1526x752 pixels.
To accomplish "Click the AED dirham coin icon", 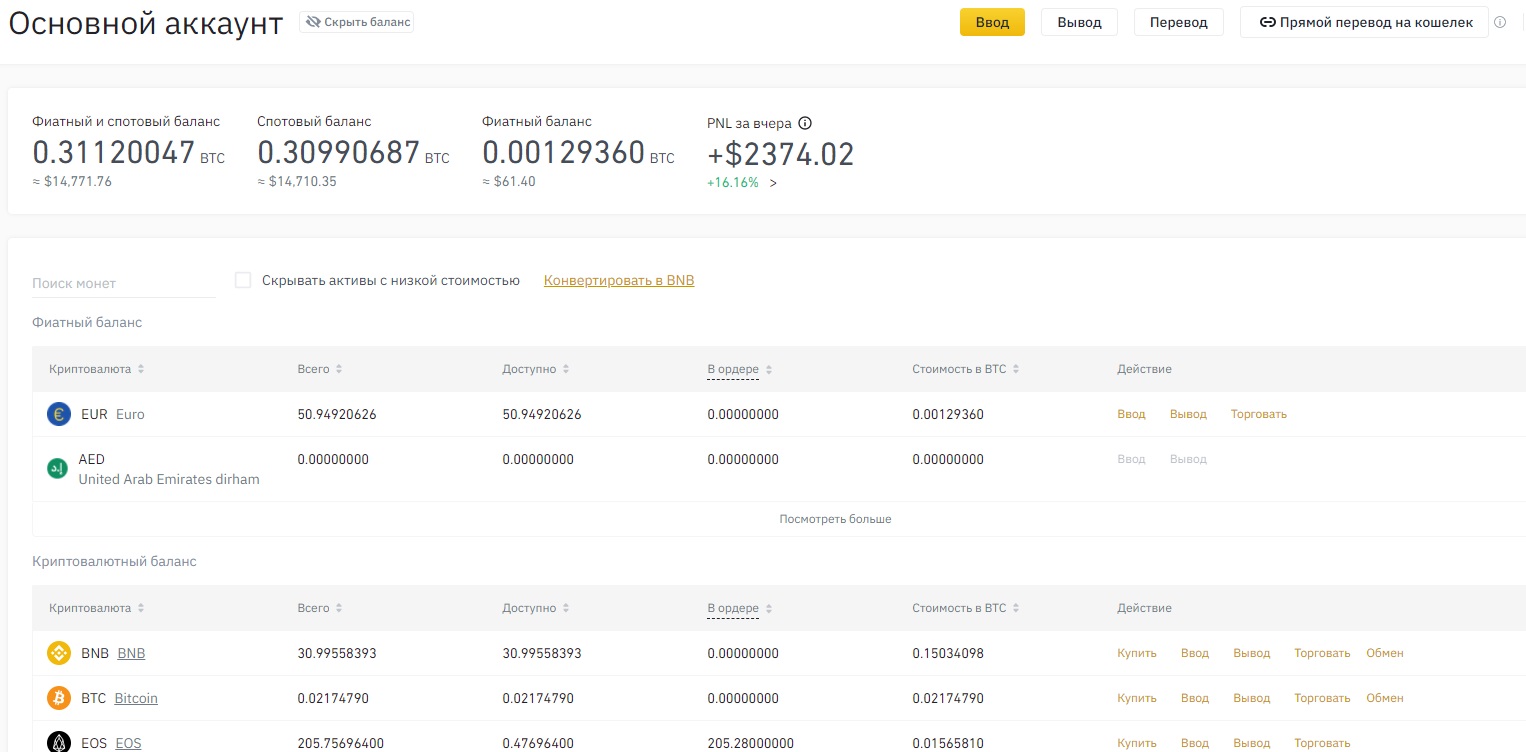I will [x=59, y=468].
